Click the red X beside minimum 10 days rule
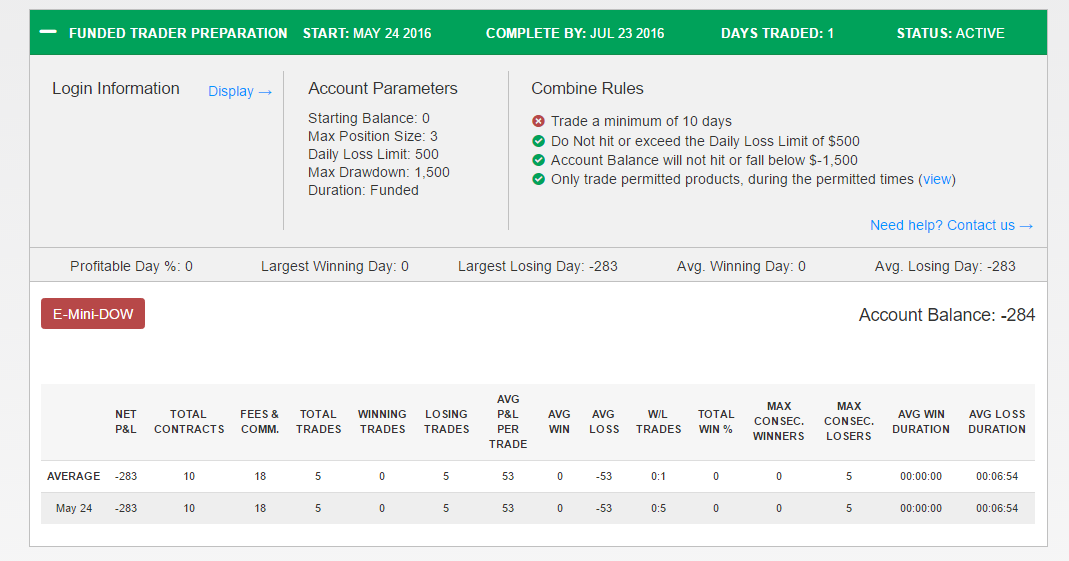The width and height of the screenshot is (1069, 561). pyautogui.click(x=539, y=121)
